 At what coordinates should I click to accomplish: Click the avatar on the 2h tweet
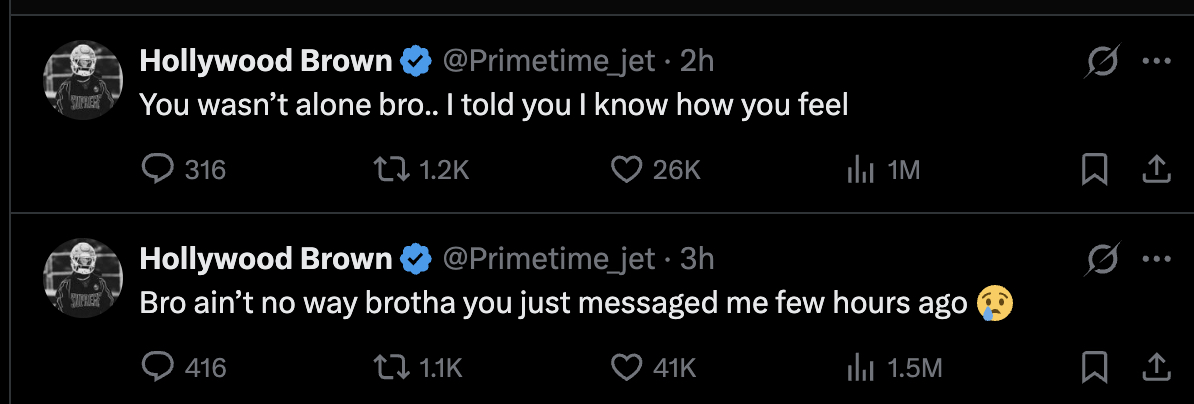(x=82, y=82)
